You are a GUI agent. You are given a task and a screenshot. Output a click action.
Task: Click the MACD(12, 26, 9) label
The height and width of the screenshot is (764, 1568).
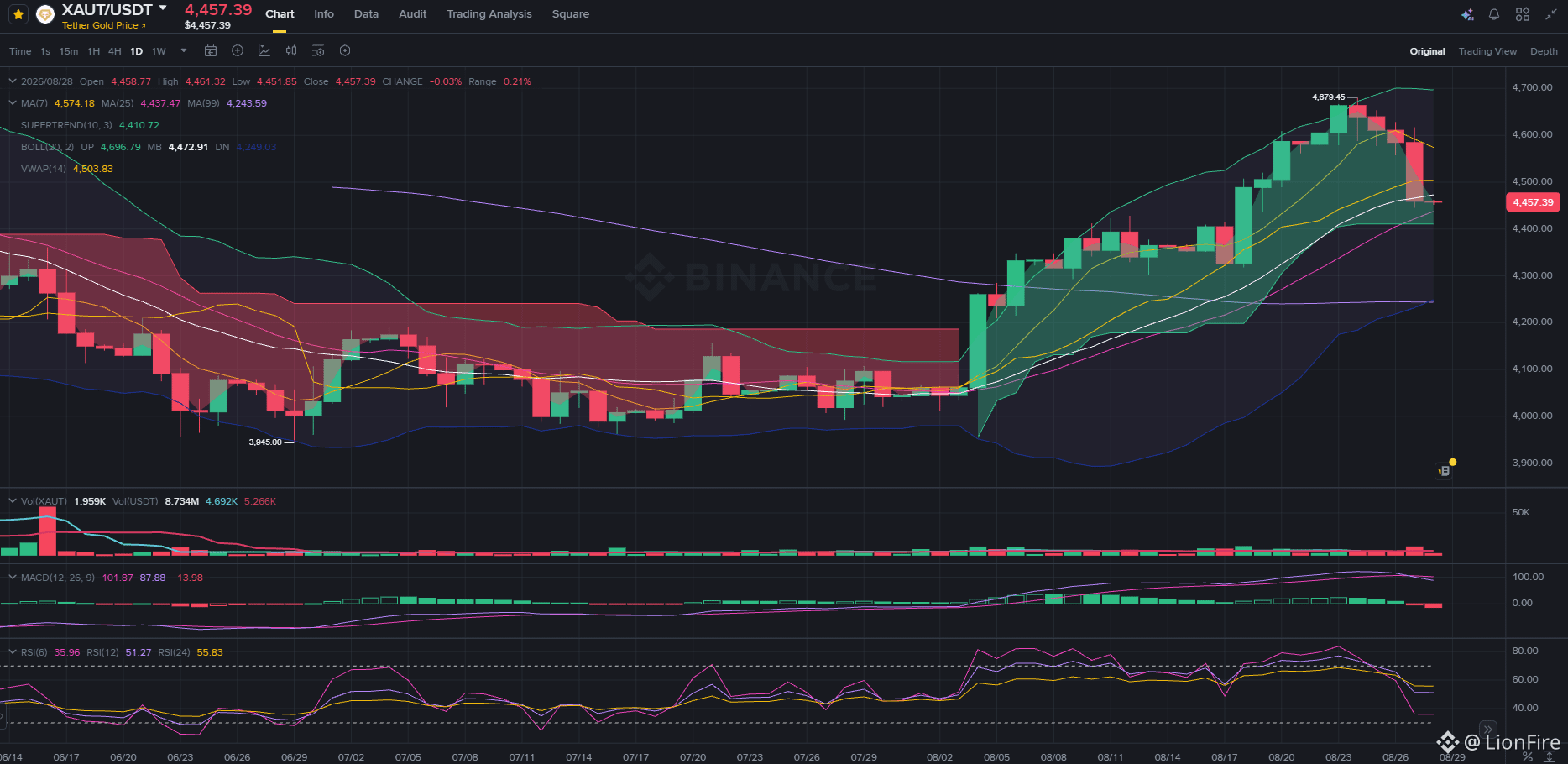pos(58,578)
